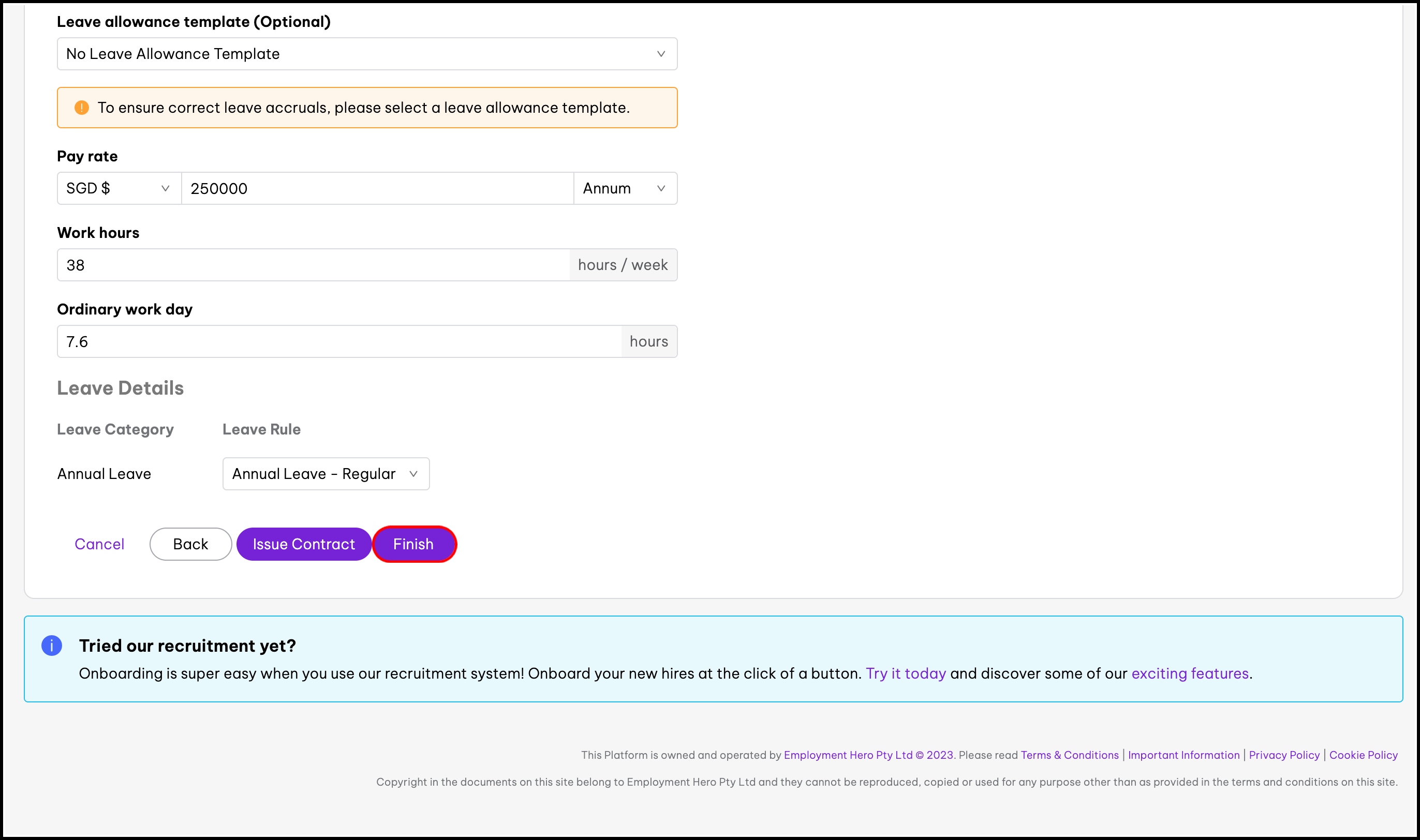Open the Cookie Policy link
This screenshot has height=840, width=1420.
point(1364,755)
